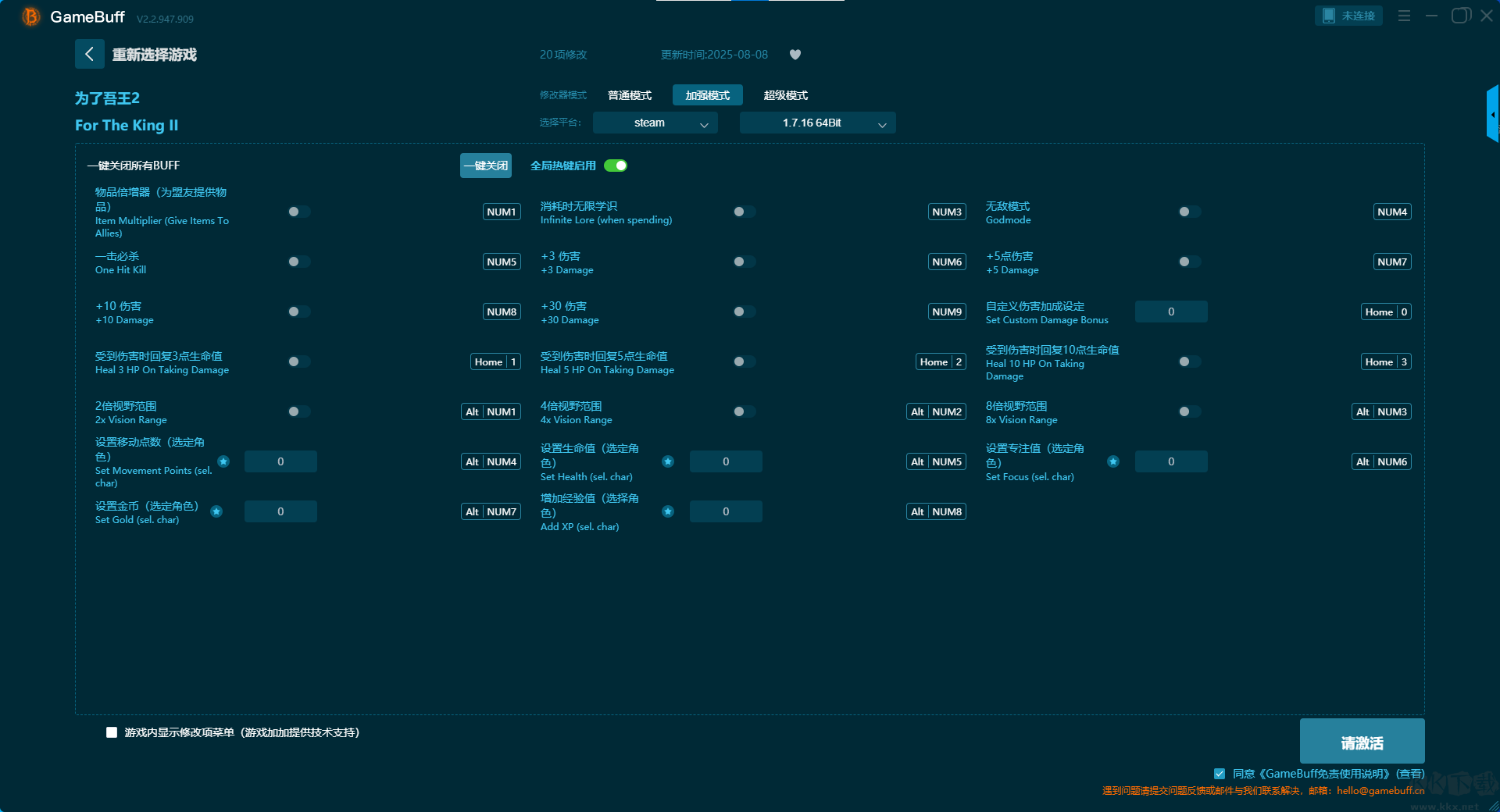Click the Set Gold value field

[x=280, y=511]
